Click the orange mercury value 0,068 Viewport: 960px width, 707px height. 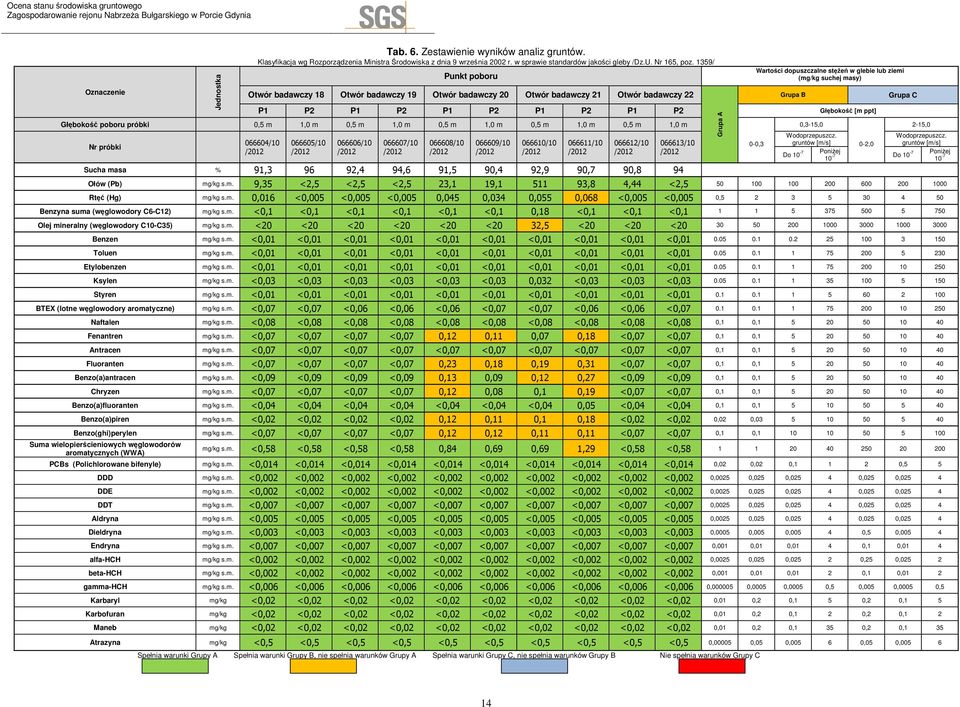pos(586,198)
